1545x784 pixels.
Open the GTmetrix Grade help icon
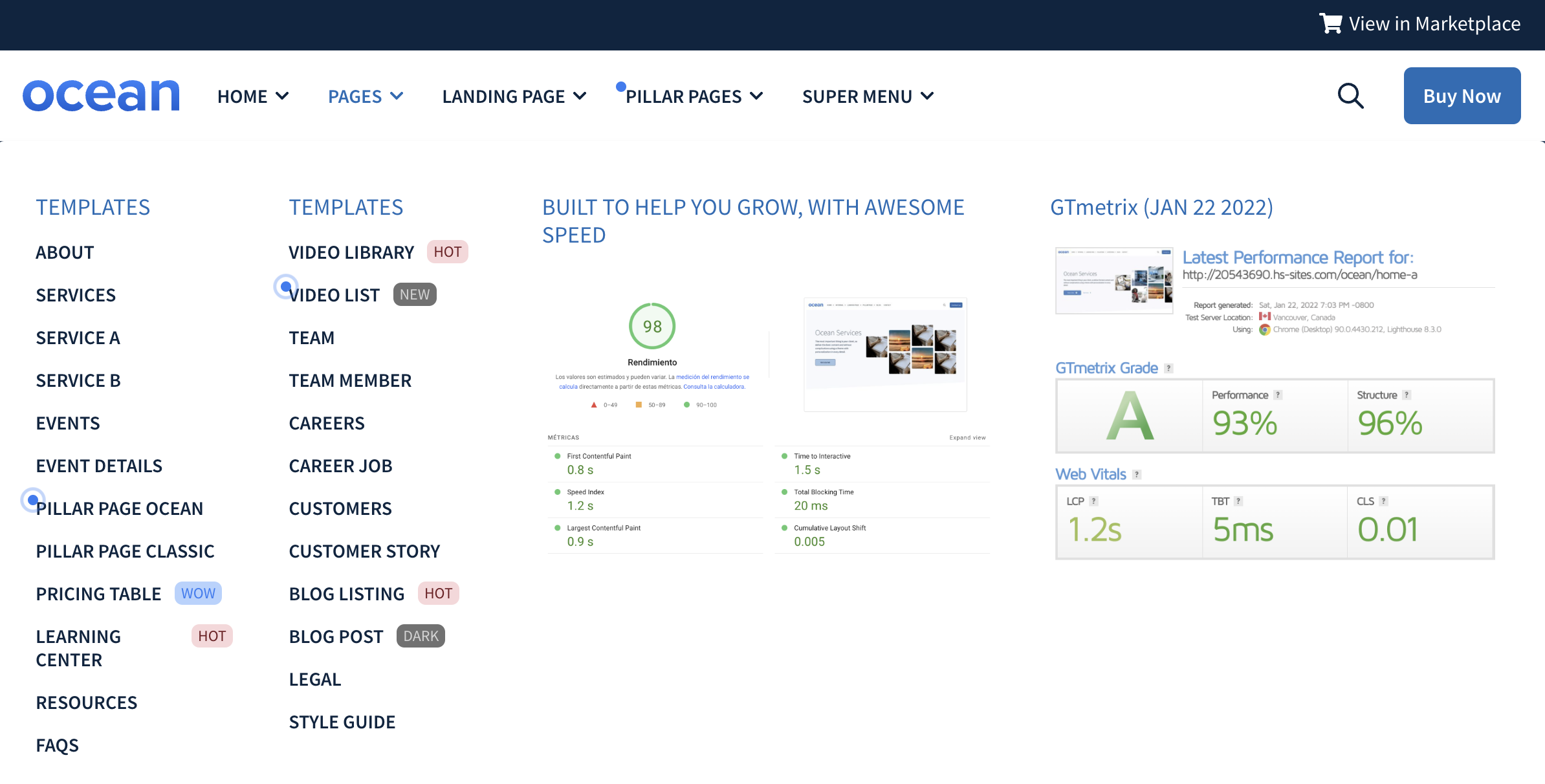[1168, 368]
